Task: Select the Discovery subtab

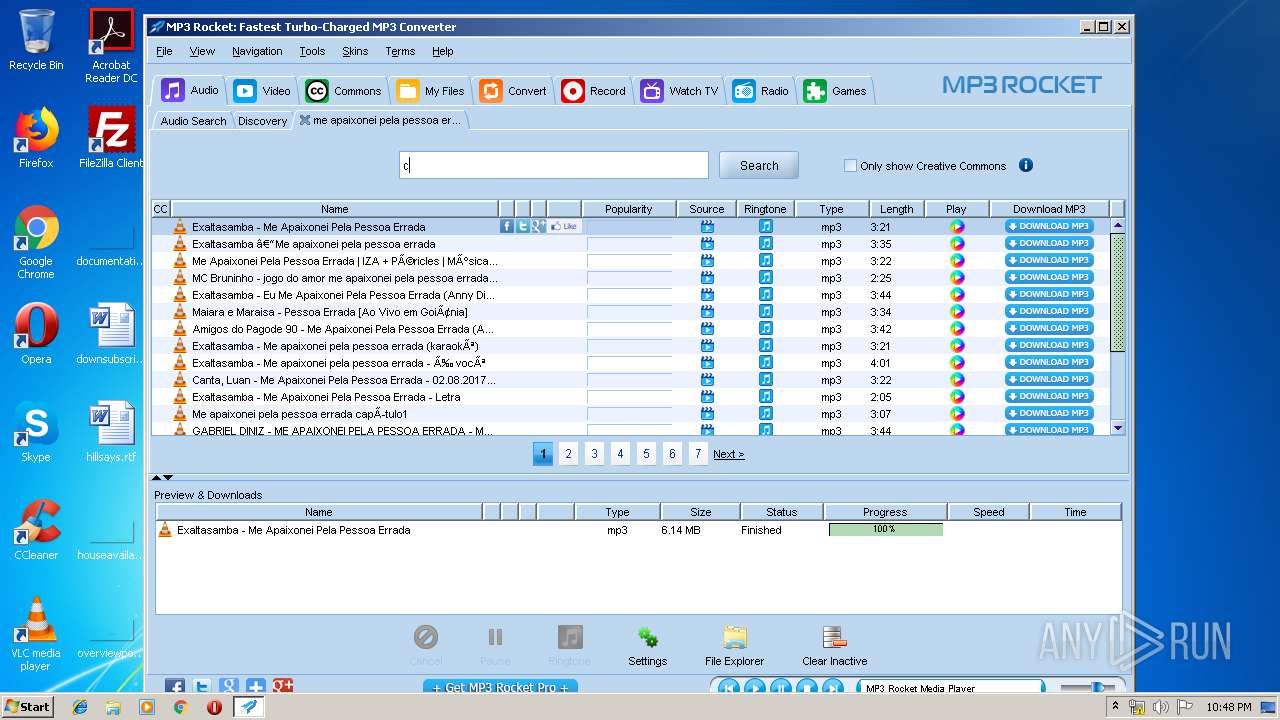Action: 262,121
